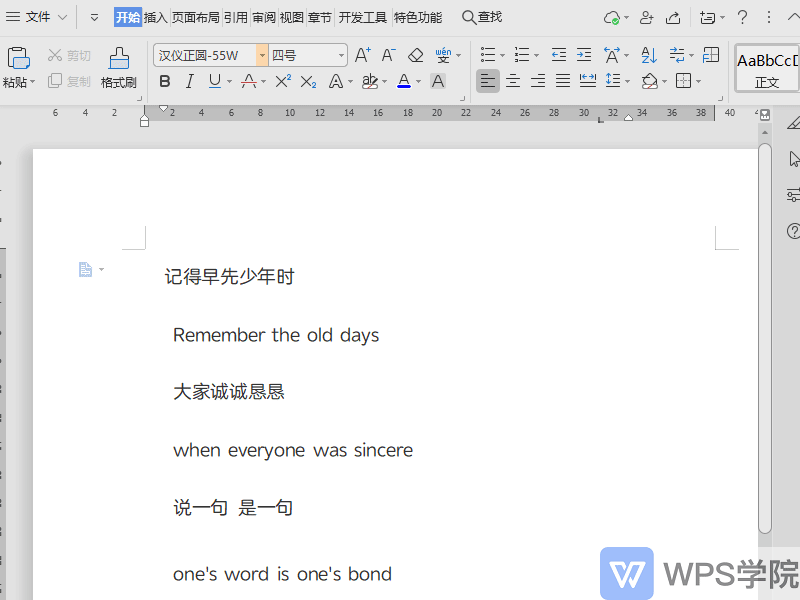
Task: Switch to the 插入 ribbon tab
Action: (153, 17)
